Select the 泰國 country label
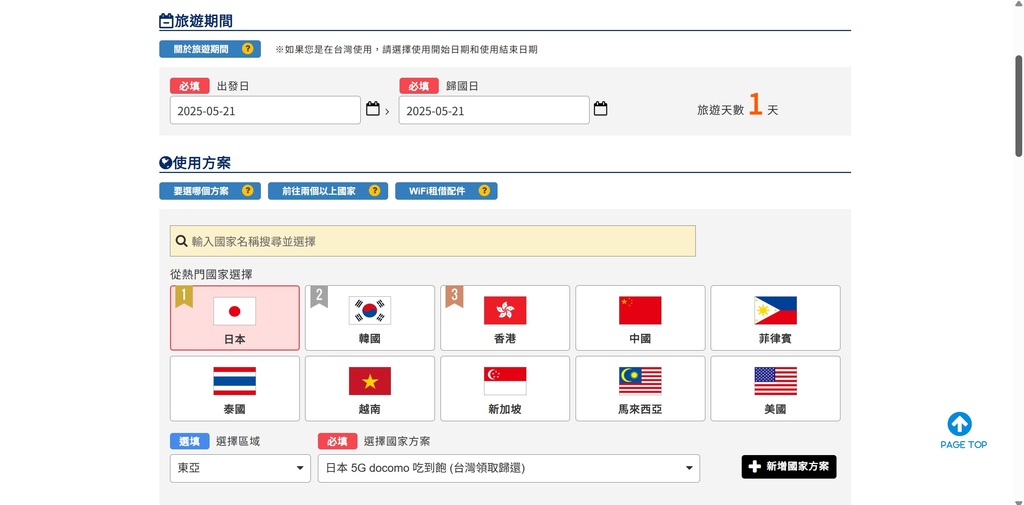This screenshot has width=1024, height=505. [234, 409]
